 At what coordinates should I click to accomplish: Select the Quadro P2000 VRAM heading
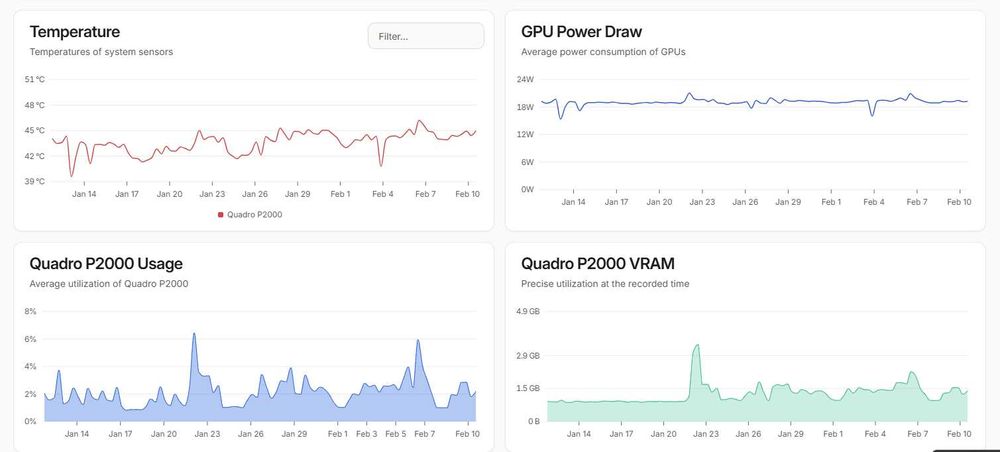598,264
